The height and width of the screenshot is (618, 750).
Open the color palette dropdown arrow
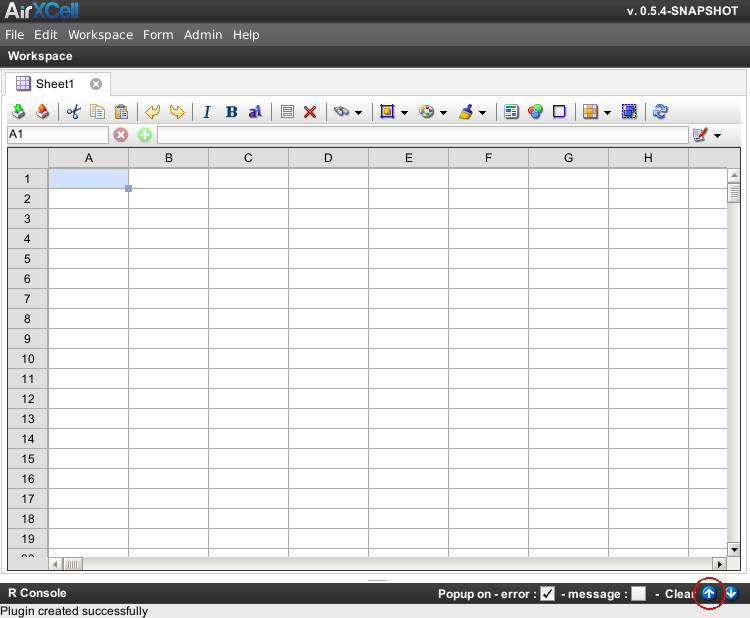tap(443, 113)
